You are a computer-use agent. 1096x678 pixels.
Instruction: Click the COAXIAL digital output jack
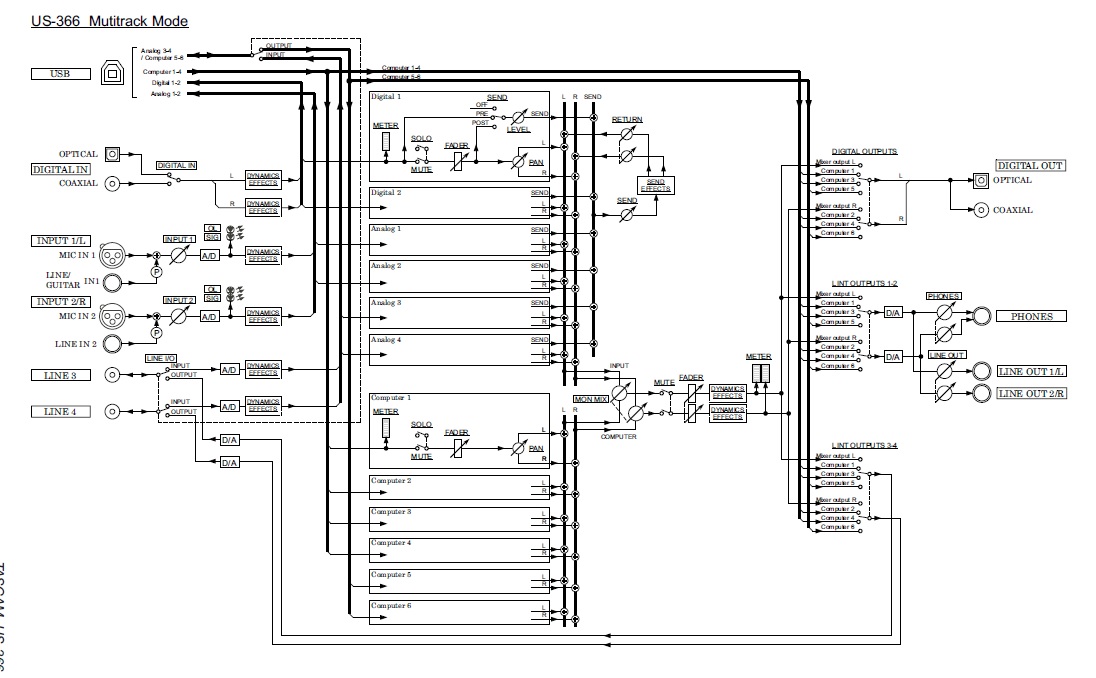[981, 210]
